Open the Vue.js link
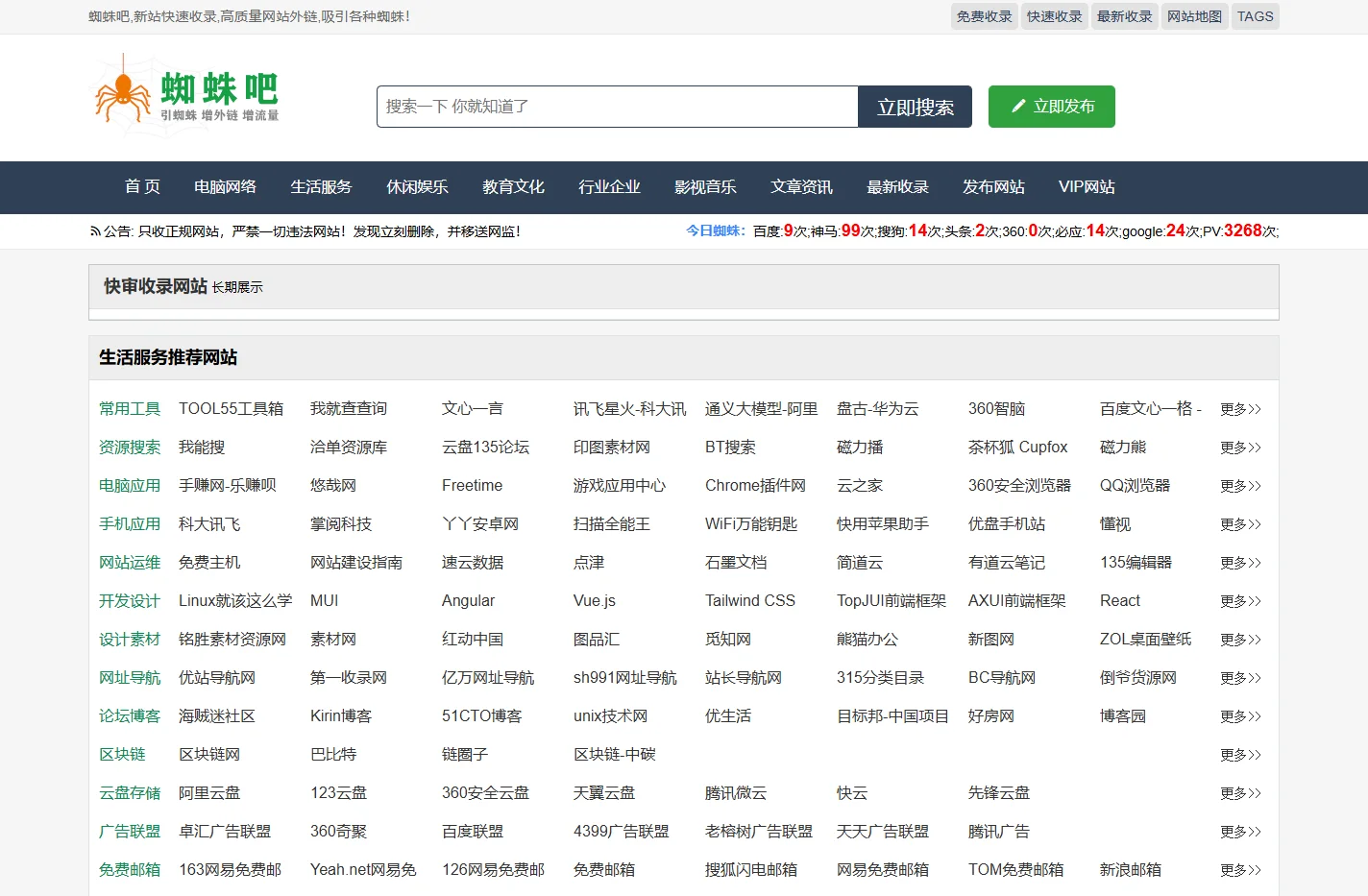This screenshot has height=896, width=1368. (x=595, y=601)
